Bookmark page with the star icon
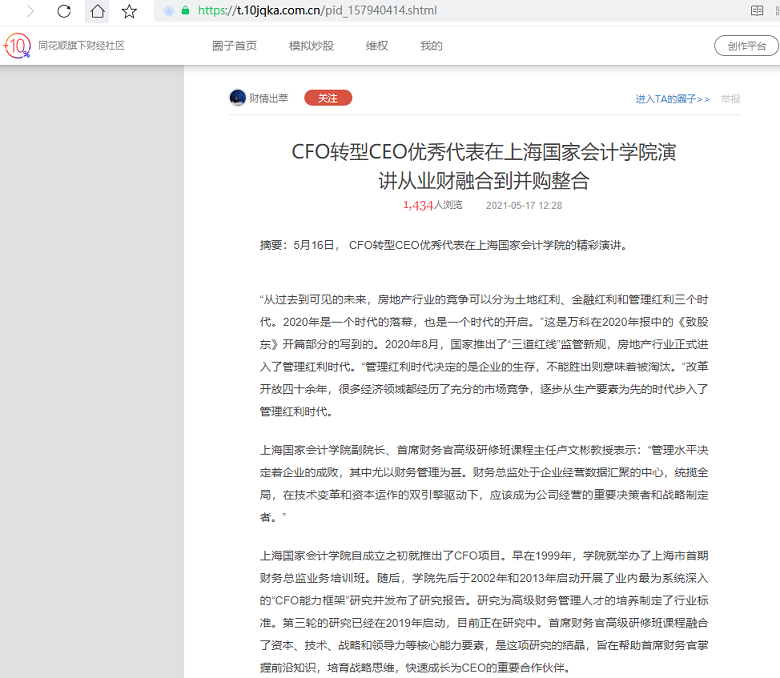 click(x=129, y=11)
